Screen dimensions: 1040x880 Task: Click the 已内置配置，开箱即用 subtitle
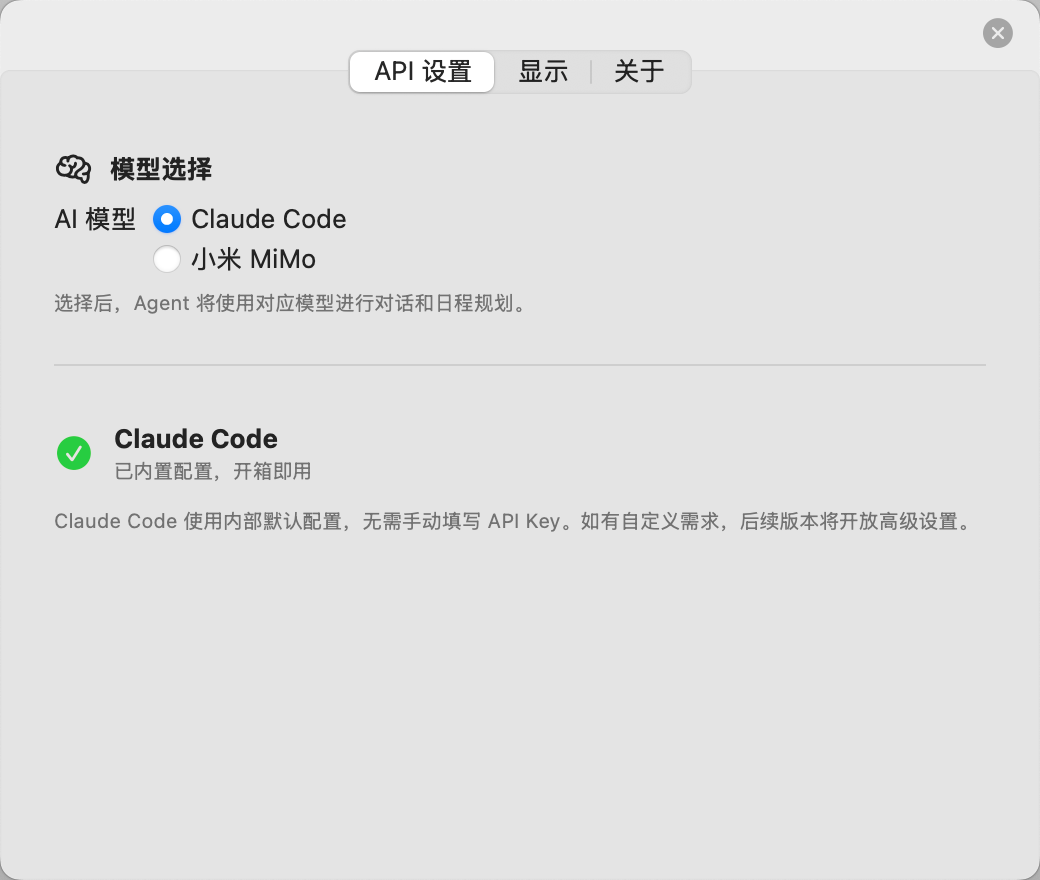213,471
